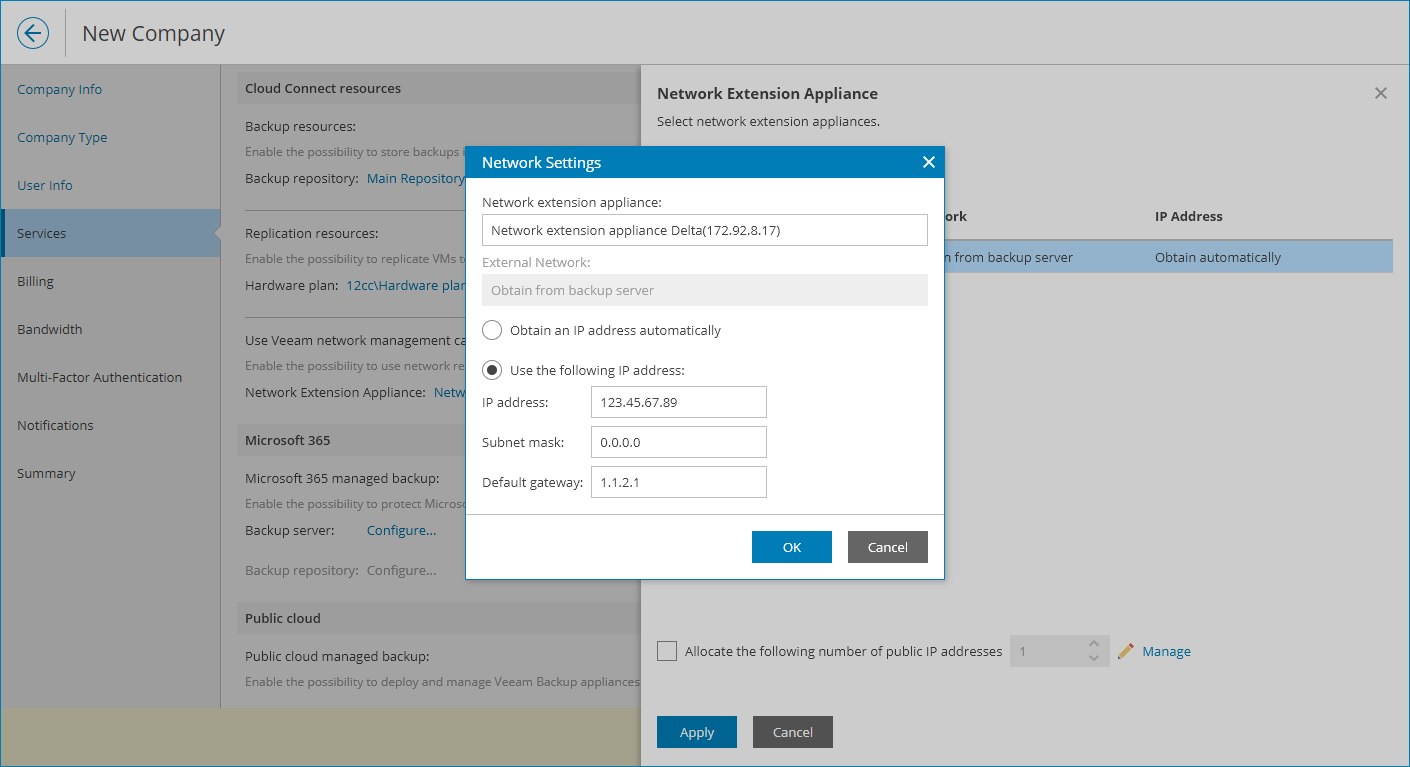Select Use the following IP address option
This screenshot has height=767, width=1410.
click(491, 369)
